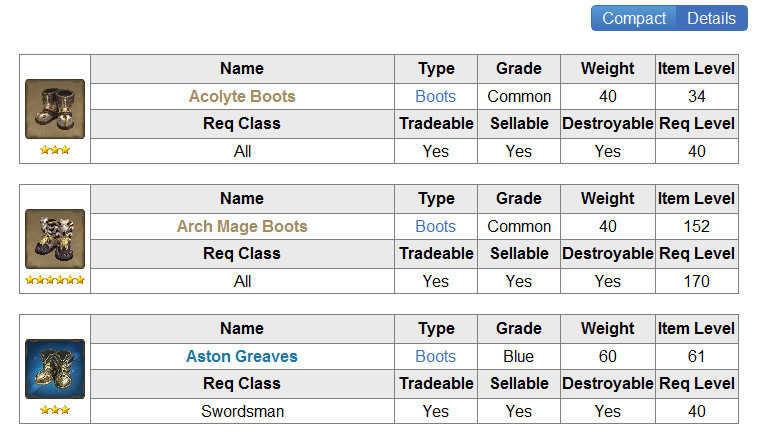Click the three-star rating under Acolyte Boots
The image size is (758, 436).
coord(55,150)
